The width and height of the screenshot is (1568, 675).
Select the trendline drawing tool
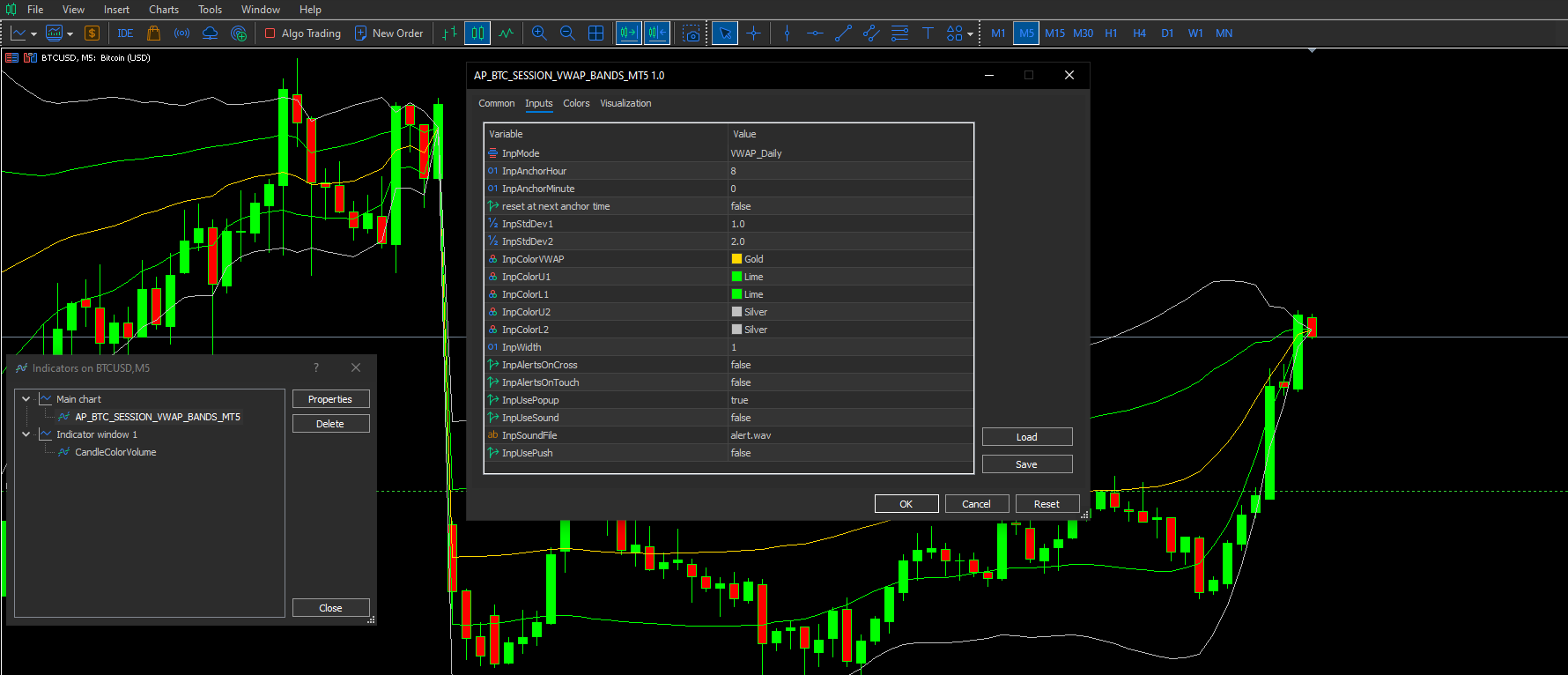click(x=843, y=33)
